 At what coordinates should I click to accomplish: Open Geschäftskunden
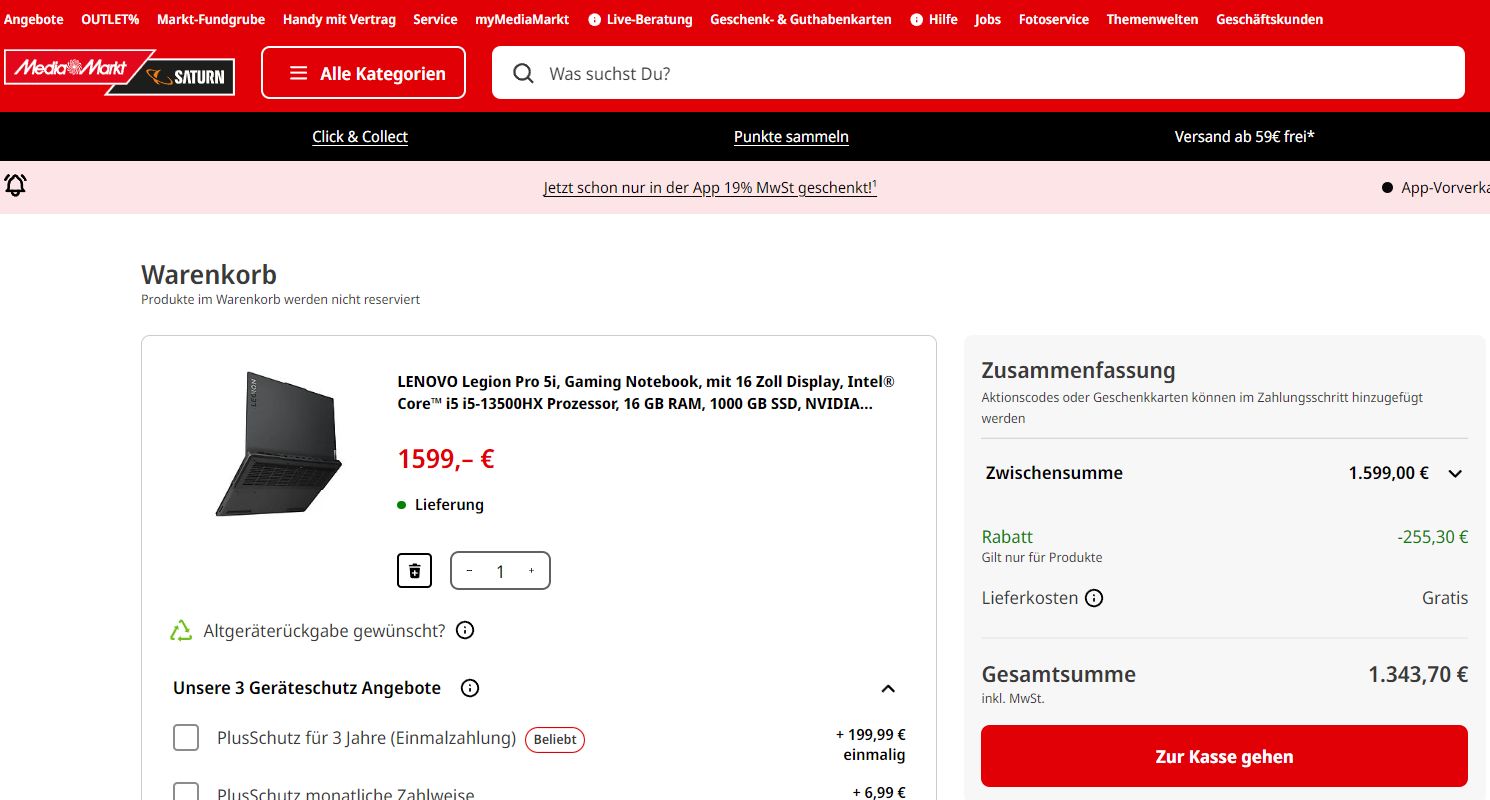tap(1269, 19)
